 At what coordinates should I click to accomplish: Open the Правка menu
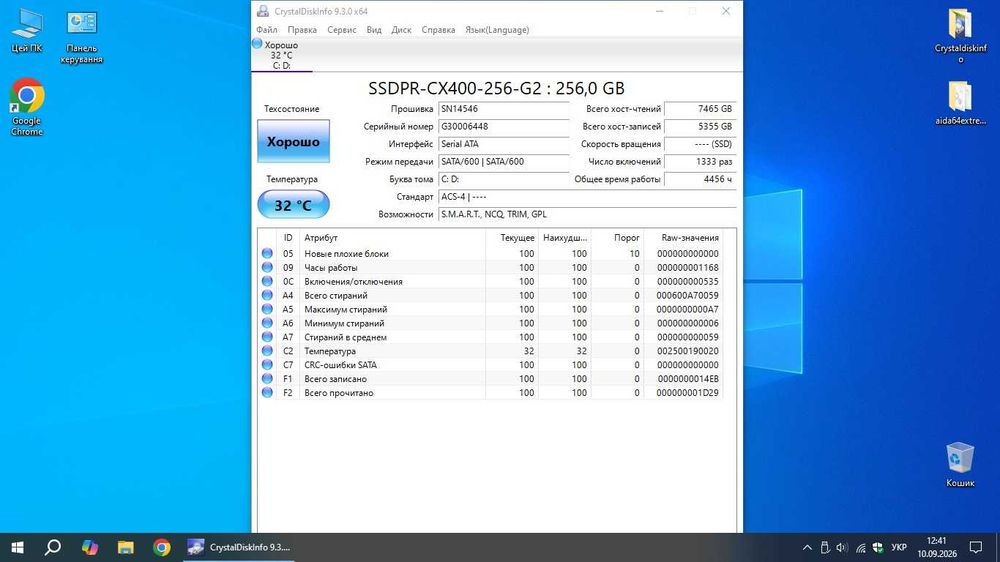302,29
